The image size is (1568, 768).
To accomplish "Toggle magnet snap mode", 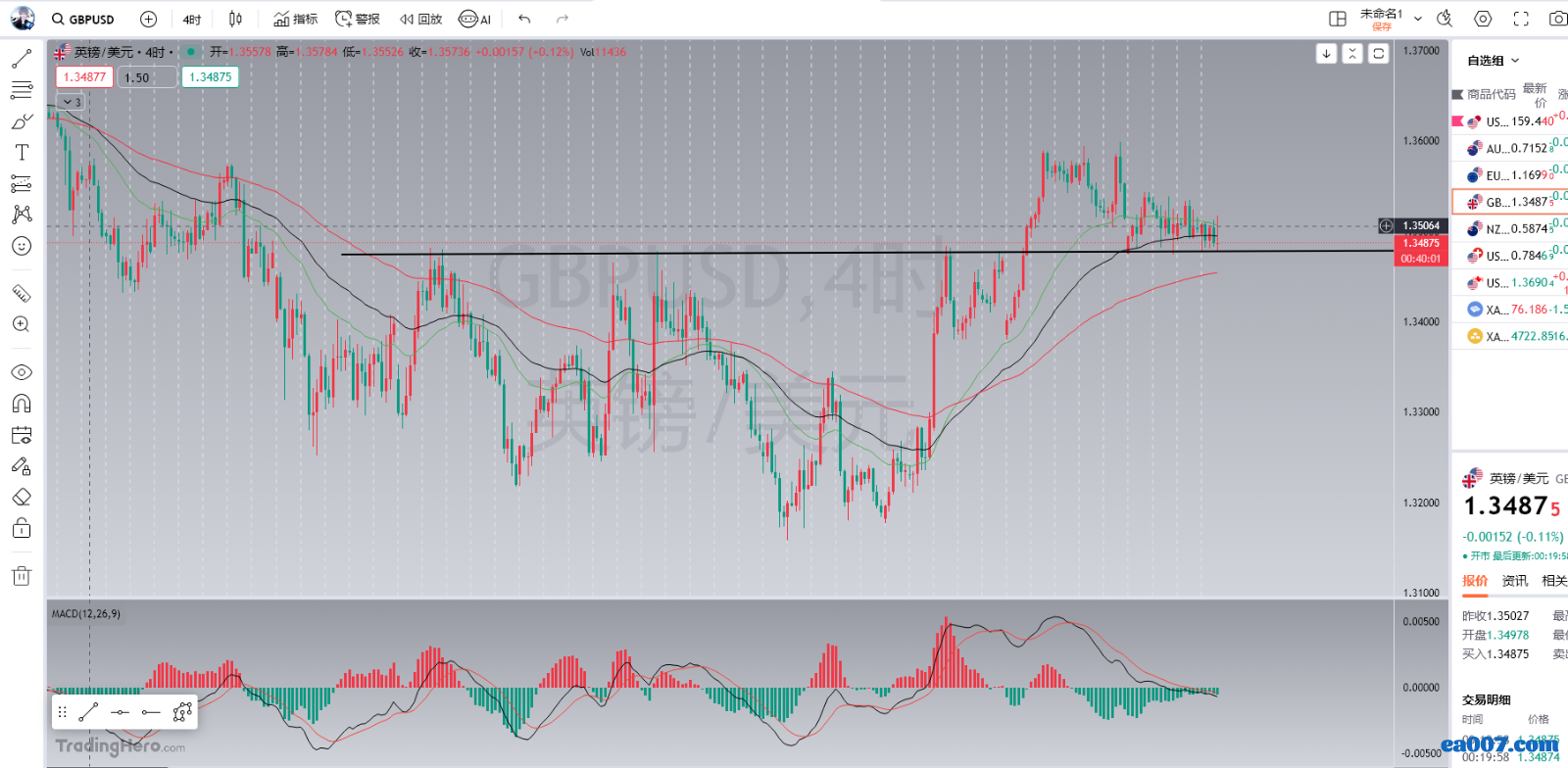I will click(22, 404).
